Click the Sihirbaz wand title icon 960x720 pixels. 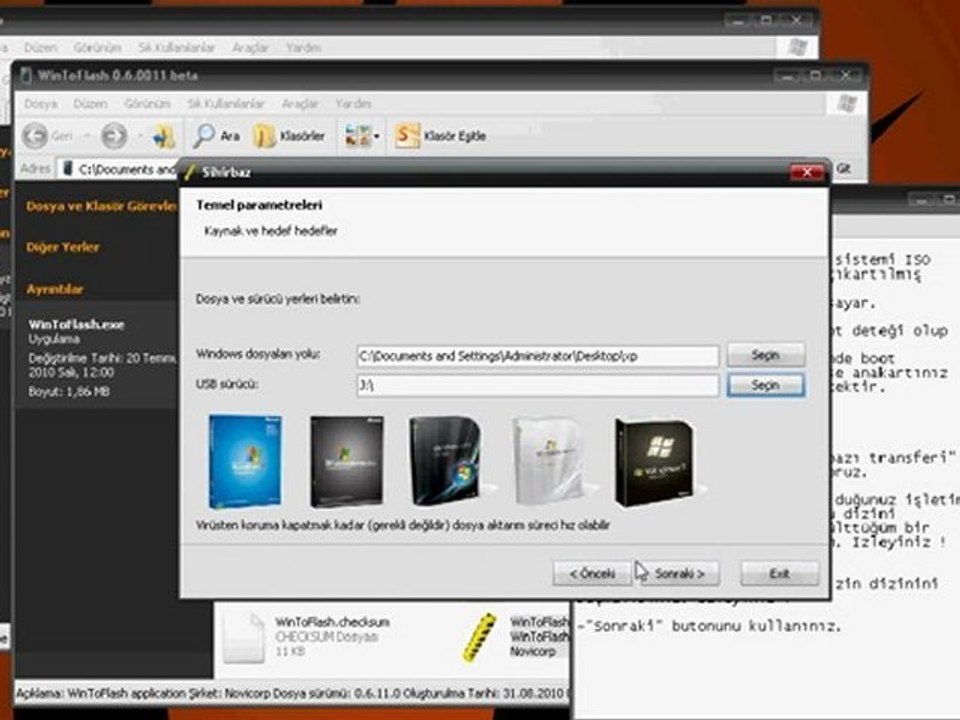click(190, 172)
